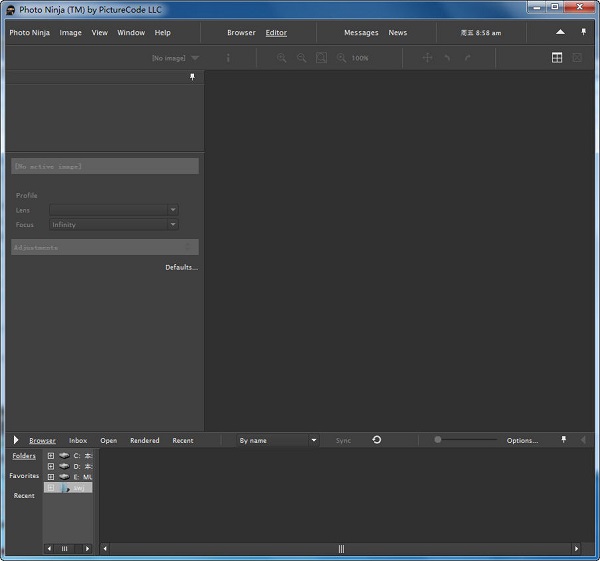The image size is (600, 561).
Task: Toggle the pin in browser panel bar
Action: point(563,440)
